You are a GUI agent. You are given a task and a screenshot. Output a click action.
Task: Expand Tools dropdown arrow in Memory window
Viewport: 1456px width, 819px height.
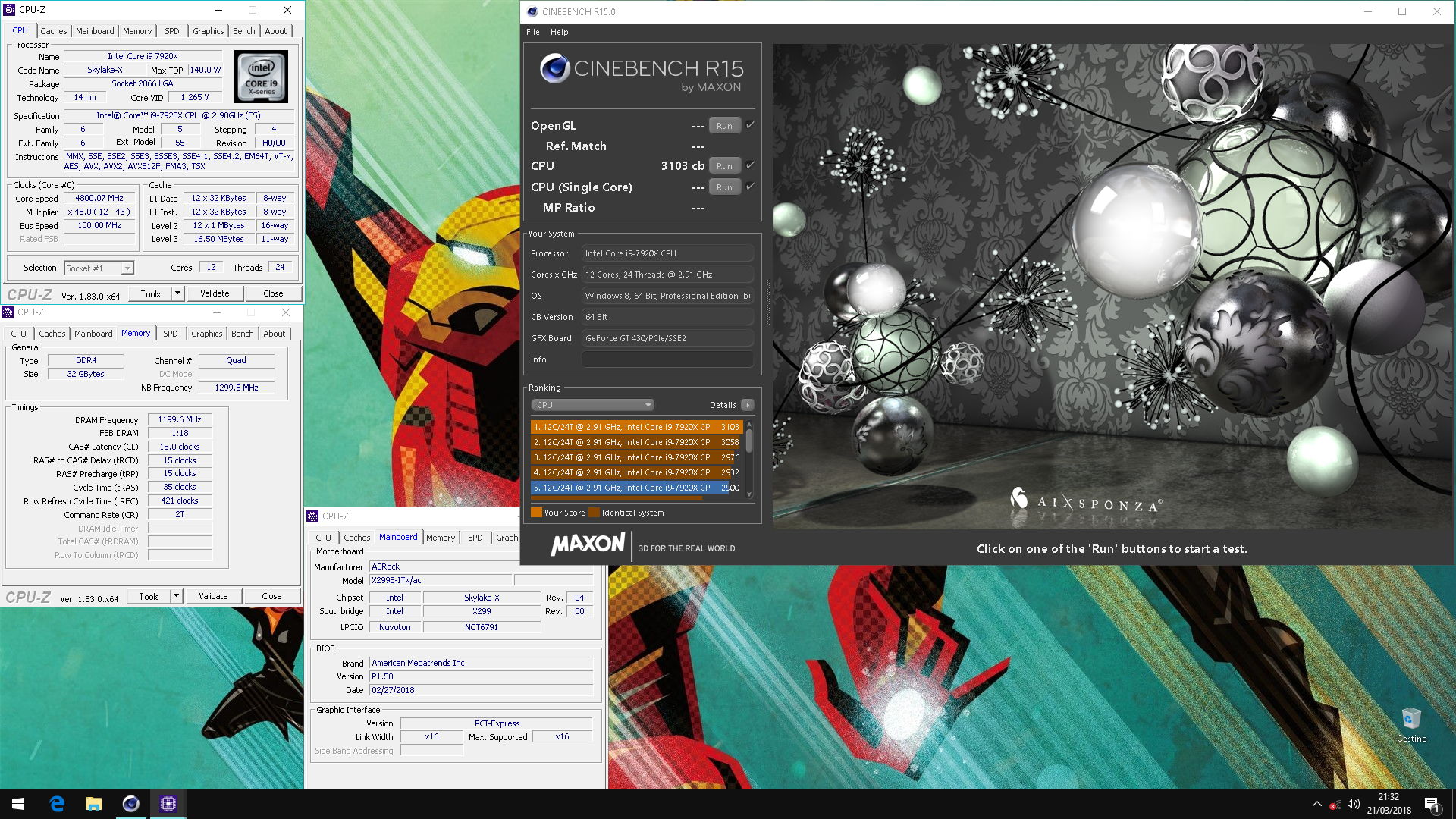(176, 597)
